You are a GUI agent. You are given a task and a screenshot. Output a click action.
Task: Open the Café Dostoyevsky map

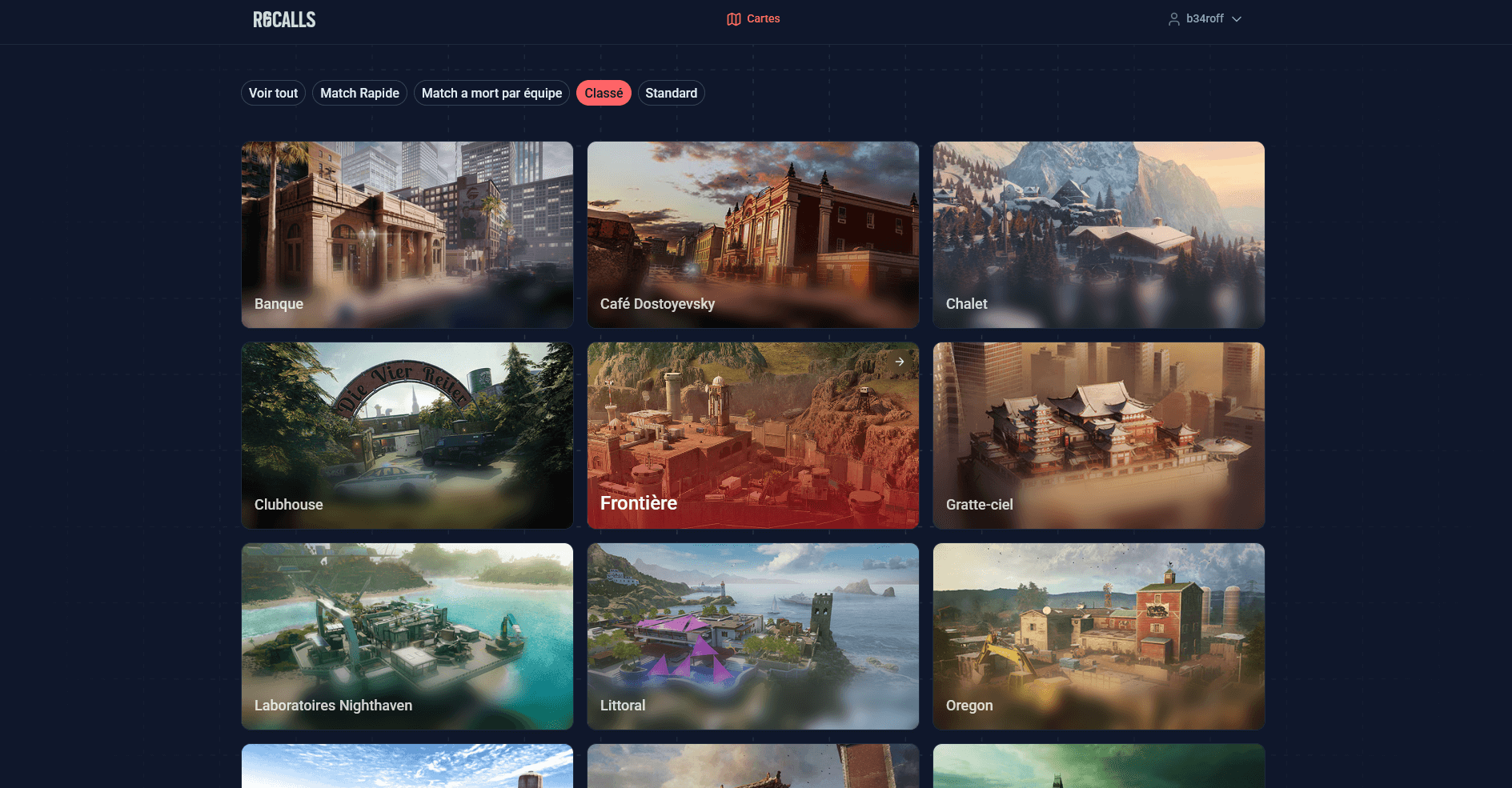click(x=752, y=234)
